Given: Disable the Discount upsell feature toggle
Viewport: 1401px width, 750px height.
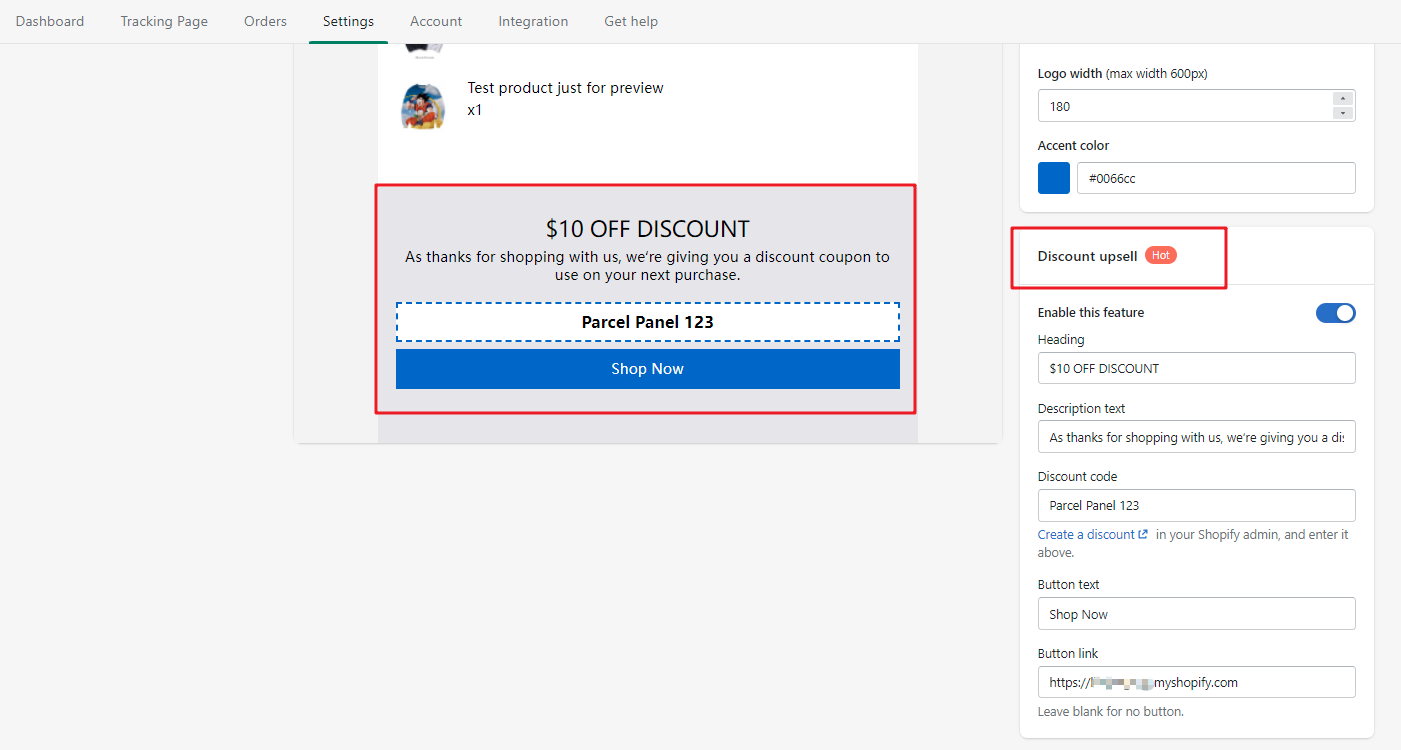Looking at the screenshot, I should coord(1335,313).
